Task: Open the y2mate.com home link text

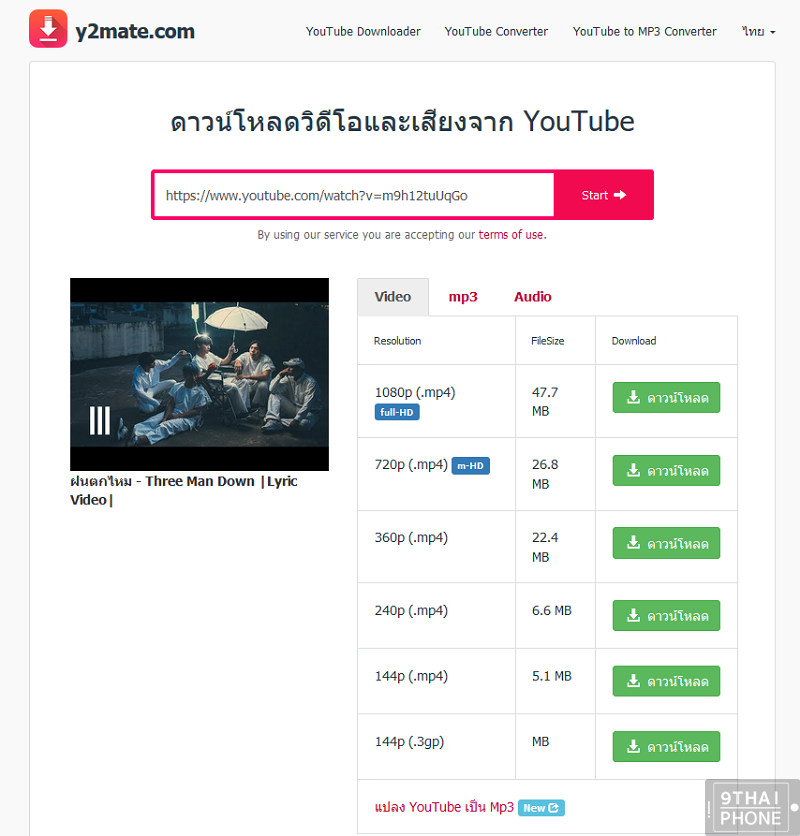Action: pos(135,31)
